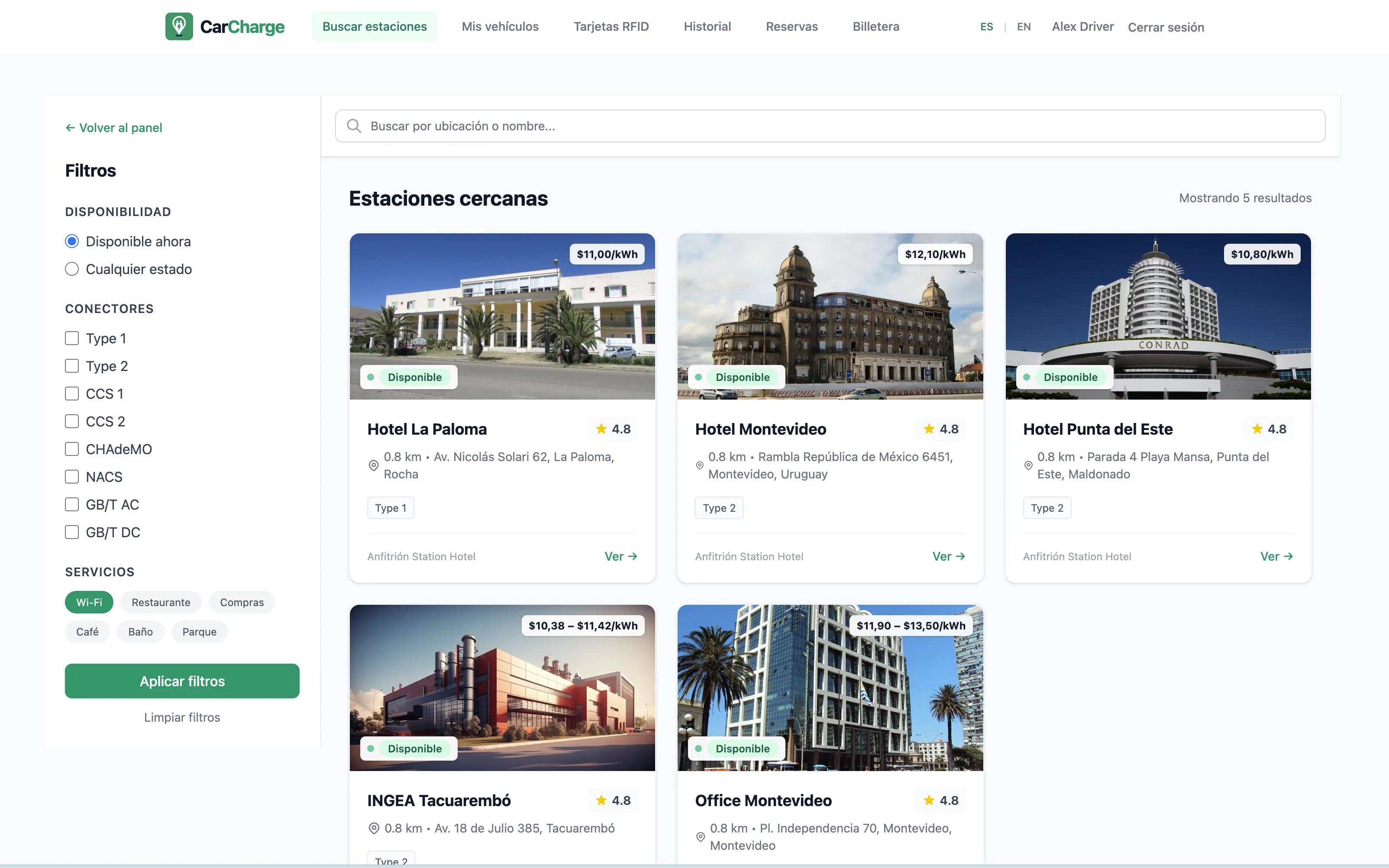Click the location pin for Hotel Punta del Este

tap(1028, 465)
